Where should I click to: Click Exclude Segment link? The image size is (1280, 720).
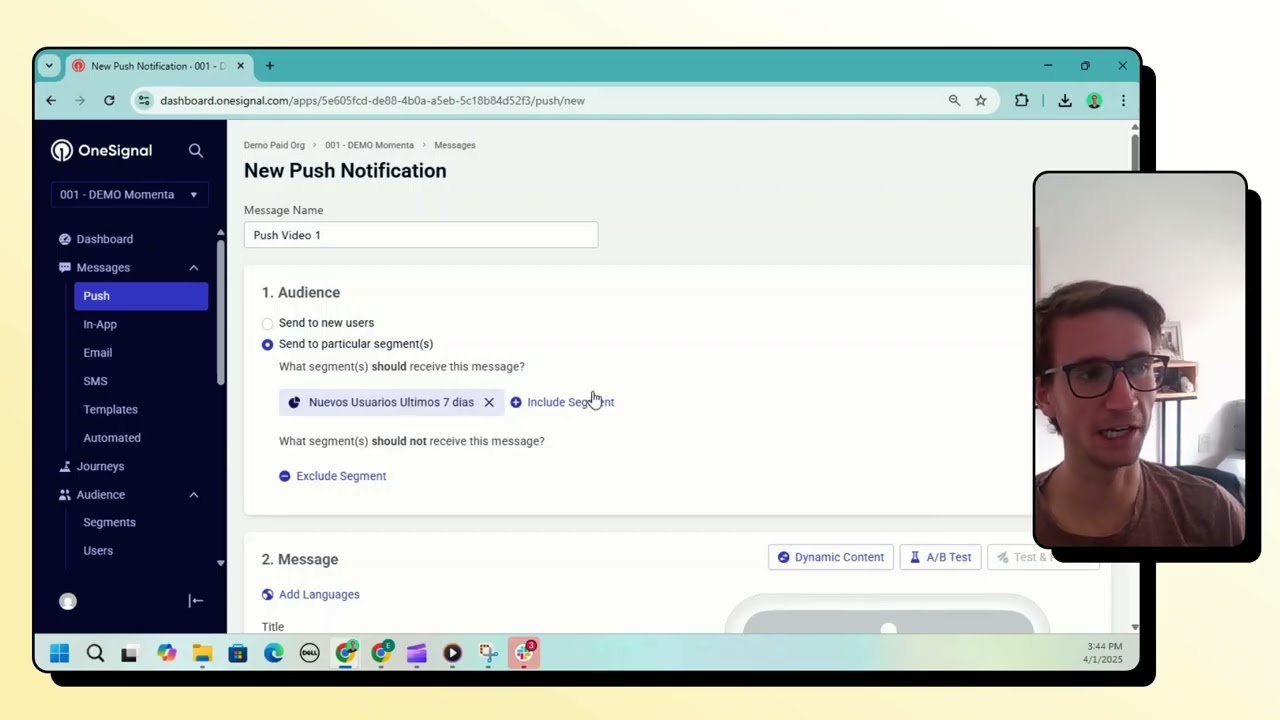coord(333,476)
